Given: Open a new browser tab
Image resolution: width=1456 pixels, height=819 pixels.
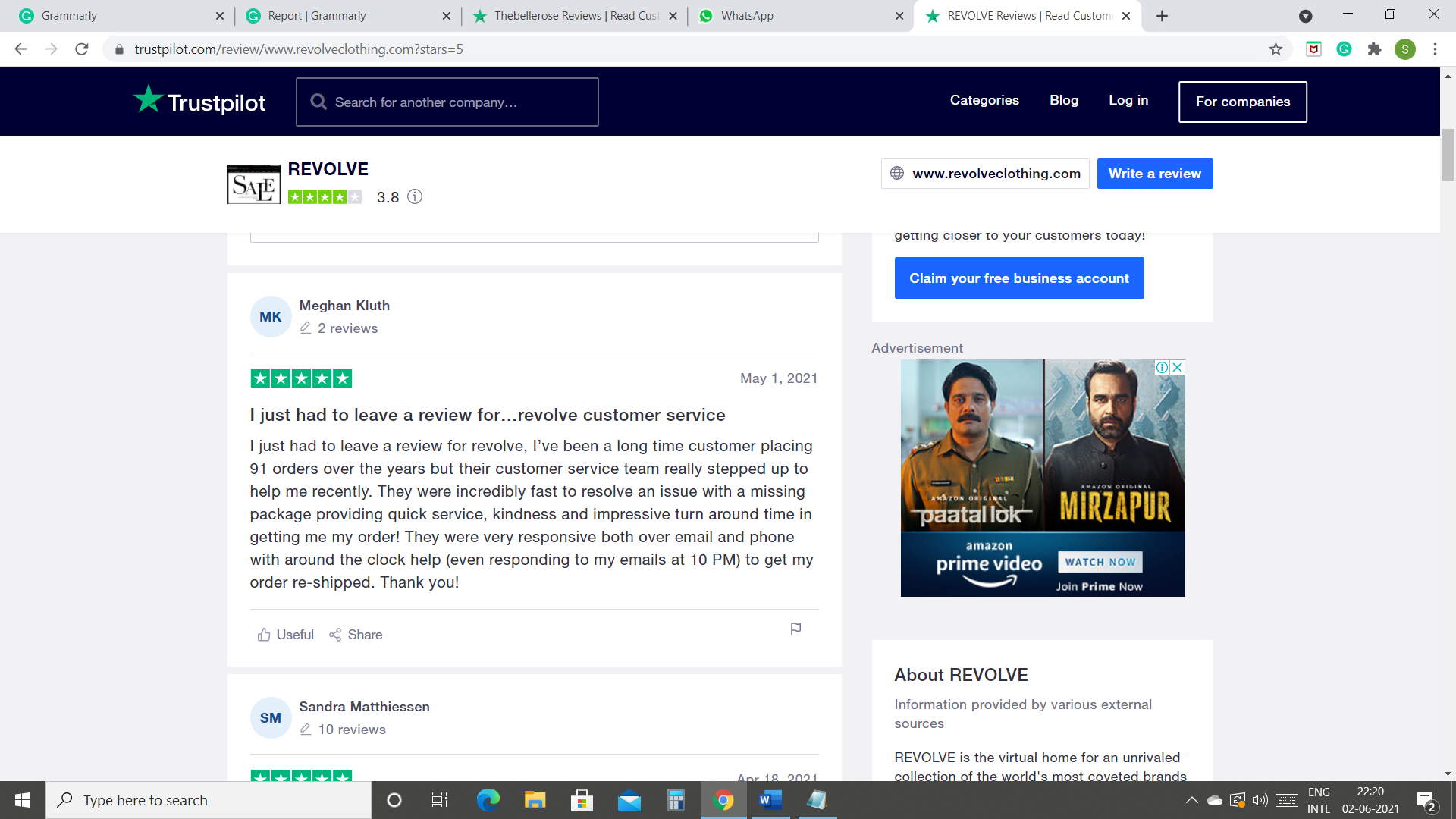Looking at the screenshot, I should [1162, 16].
